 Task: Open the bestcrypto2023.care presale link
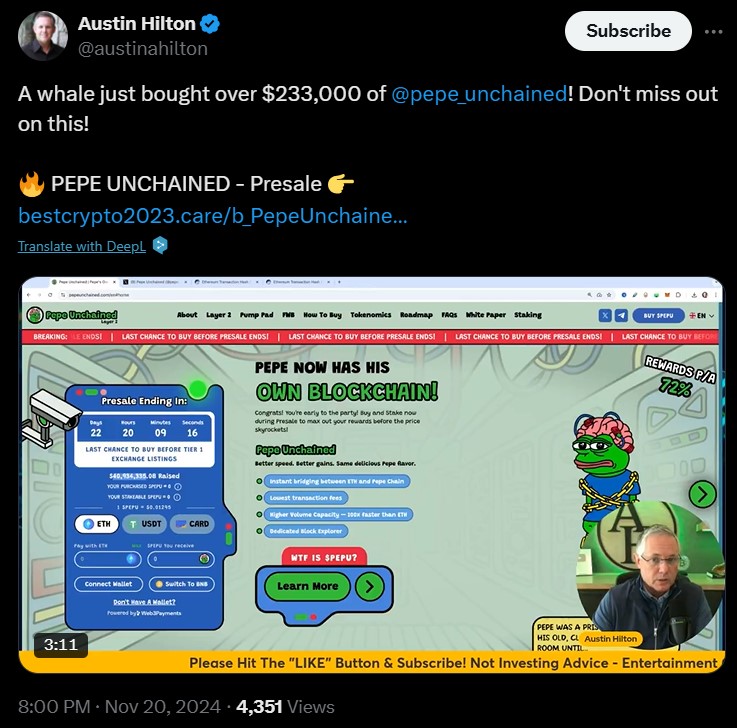(212, 216)
